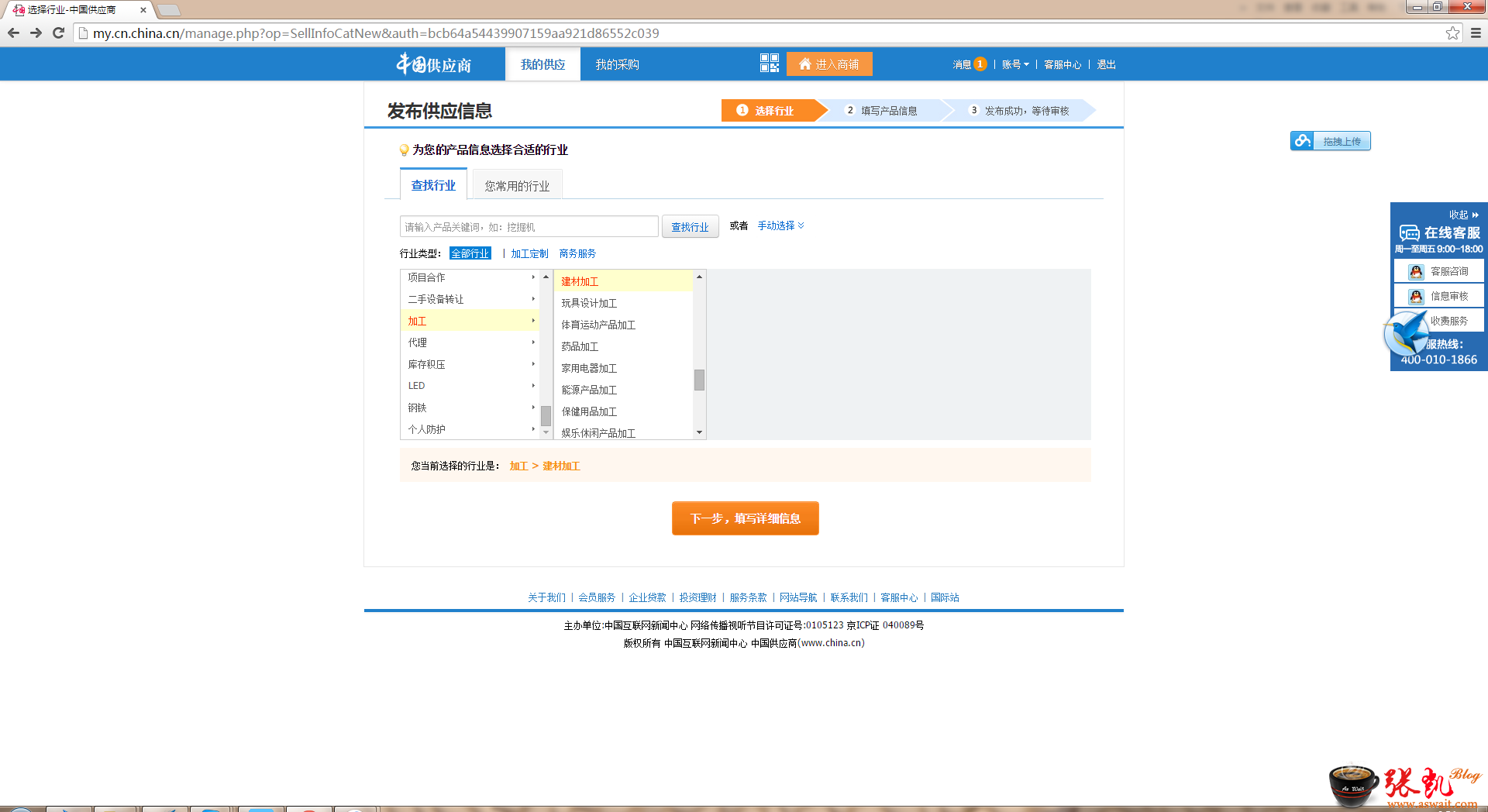
Task: Select 全部行业 industry type filter
Action: point(470,253)
